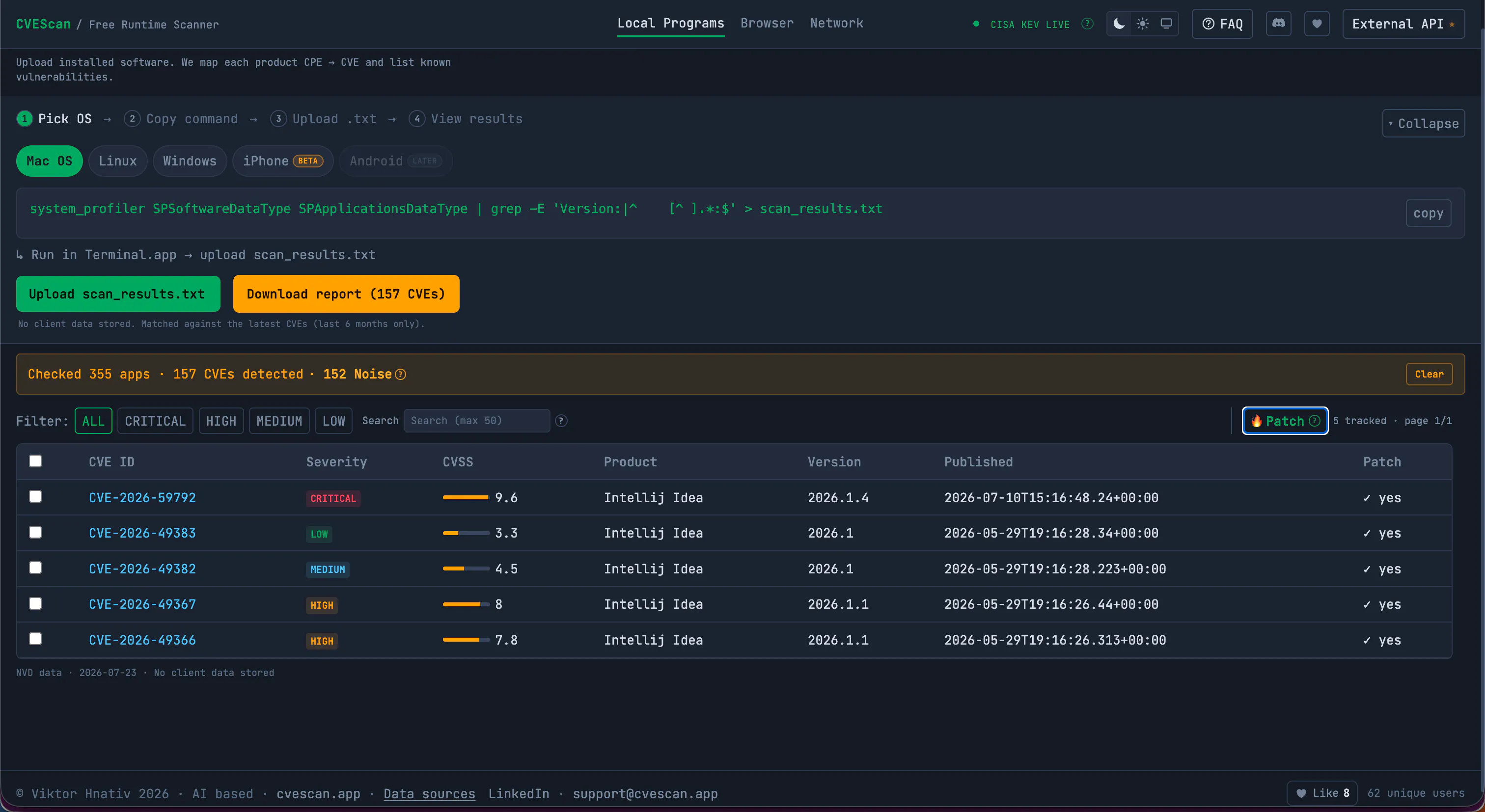The height and width of the screenshot is (812, 1485).
Task: Switch to the Browser tab
Action: [x=767, y=23]
